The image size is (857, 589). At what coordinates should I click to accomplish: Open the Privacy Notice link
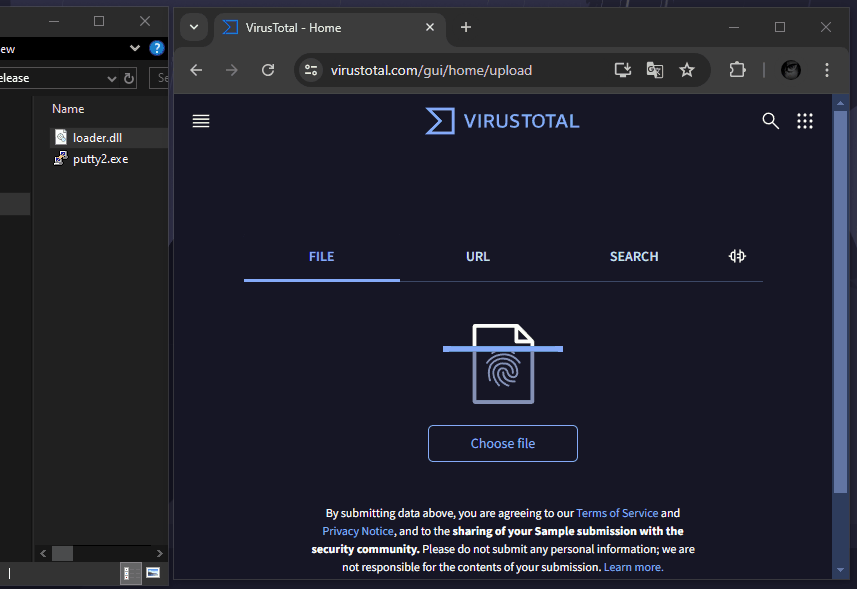(358, 531)
